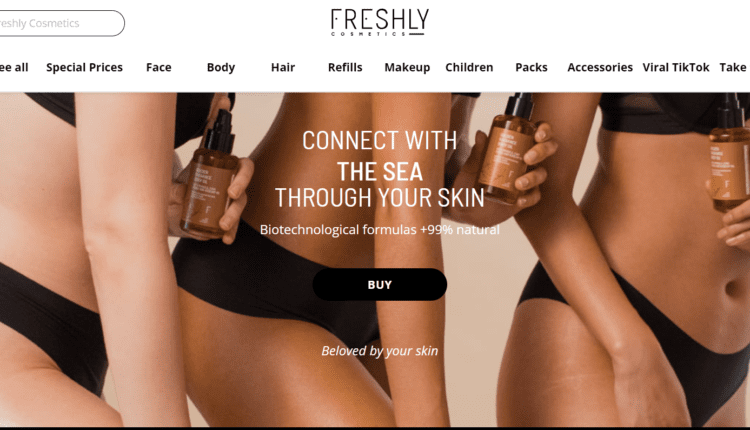Screen dimensions: 750x430
Task: Open the Refills section
Action: click(x=345, y=67)
